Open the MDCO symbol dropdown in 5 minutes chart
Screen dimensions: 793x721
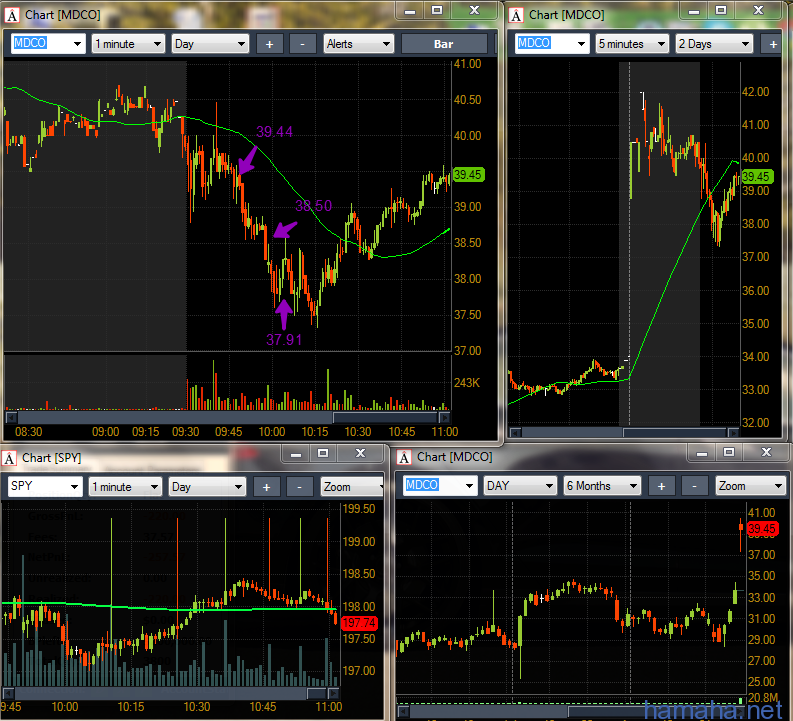[581, 44]
